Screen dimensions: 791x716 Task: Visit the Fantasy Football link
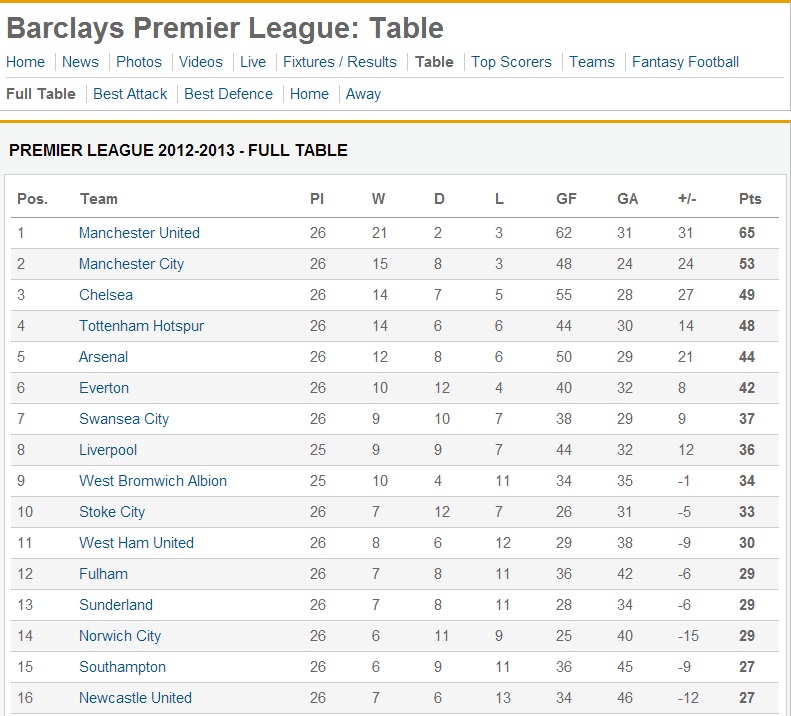686,62
